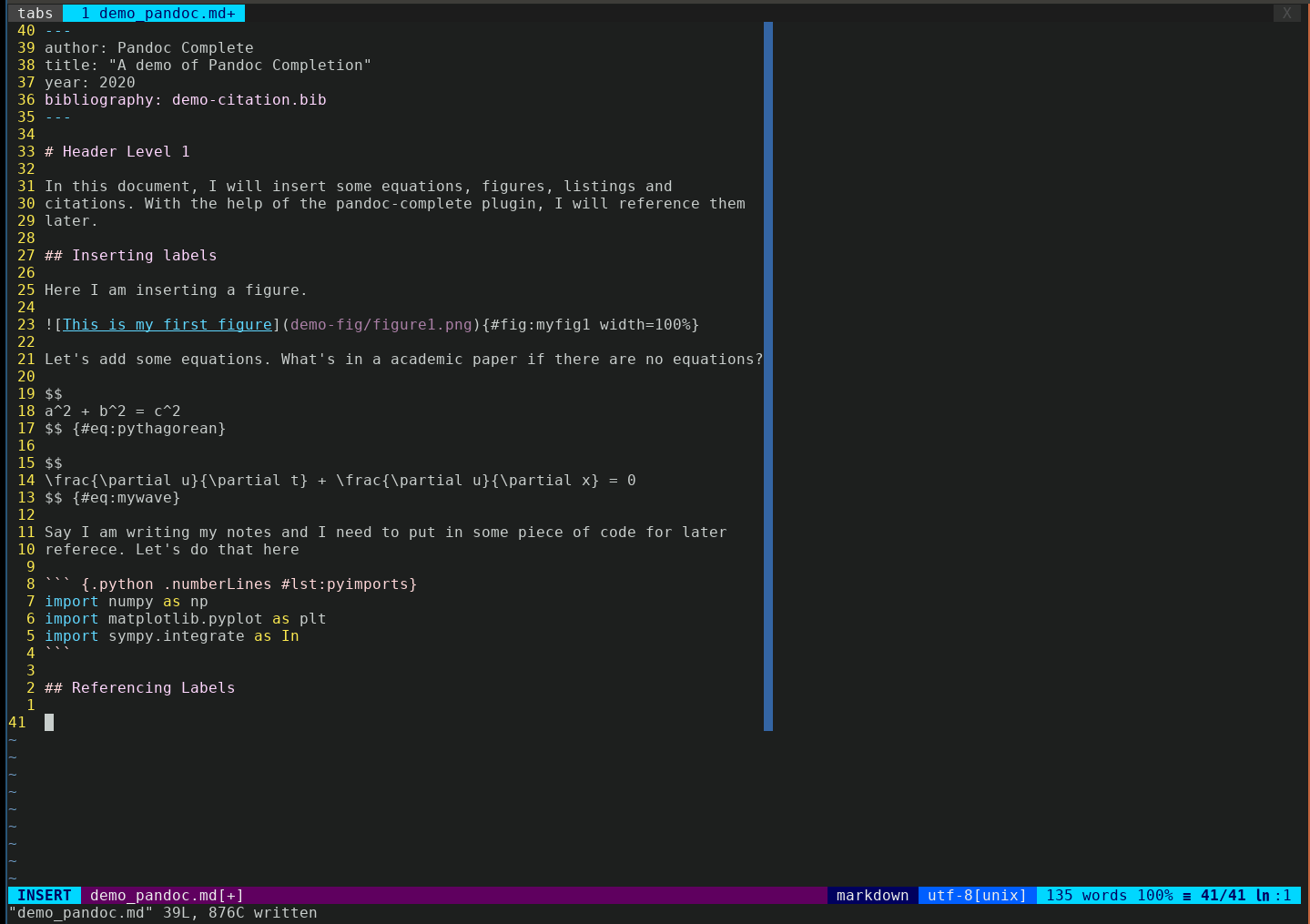Click the 'import sympy.integrate as In' line
1310x924 pixels.
(172, 635)
